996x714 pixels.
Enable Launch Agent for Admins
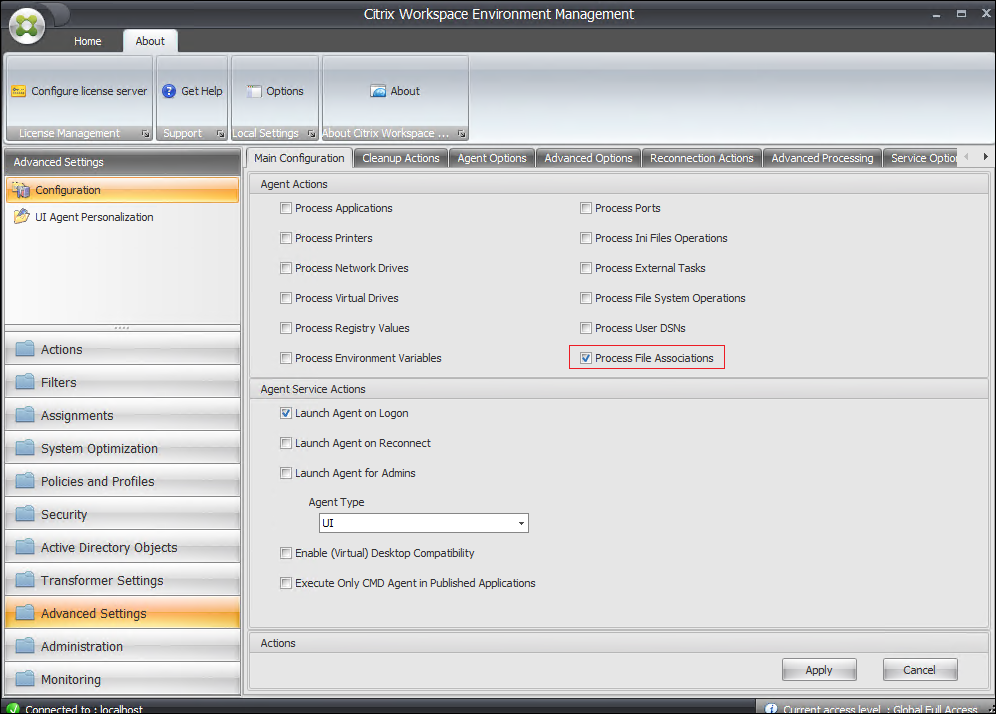(x=286, y=473)
